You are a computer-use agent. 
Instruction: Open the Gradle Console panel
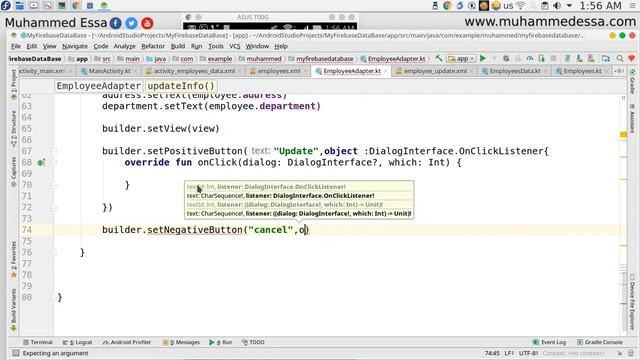(600, 342)
